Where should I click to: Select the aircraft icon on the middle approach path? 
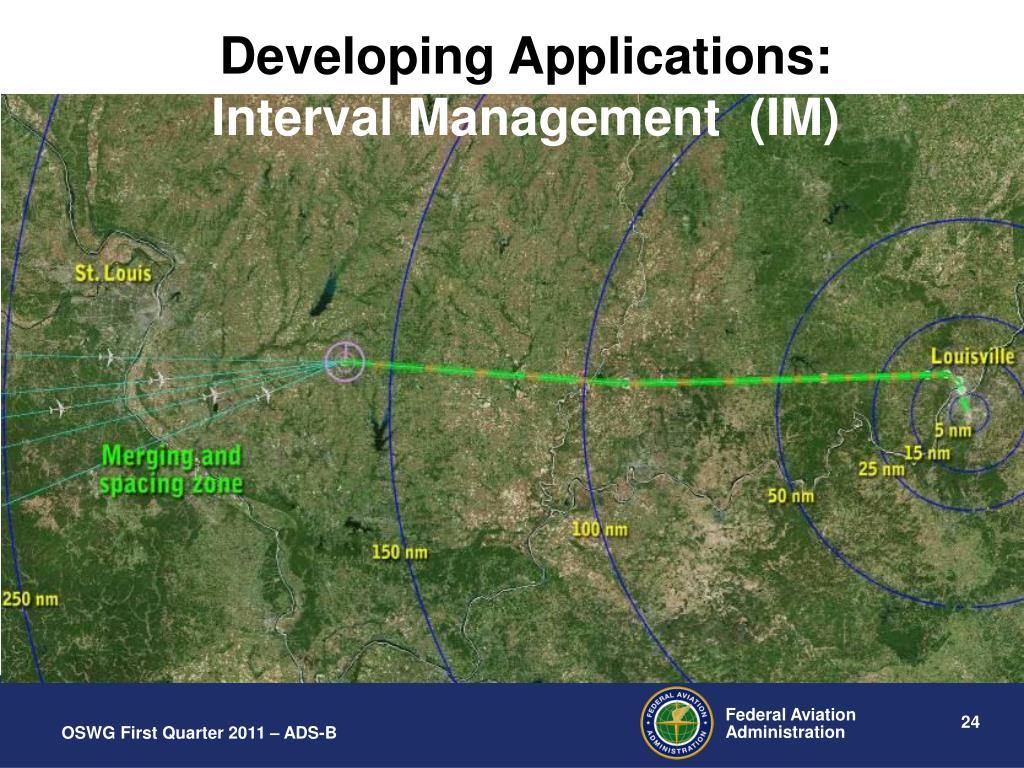[214, 394]
